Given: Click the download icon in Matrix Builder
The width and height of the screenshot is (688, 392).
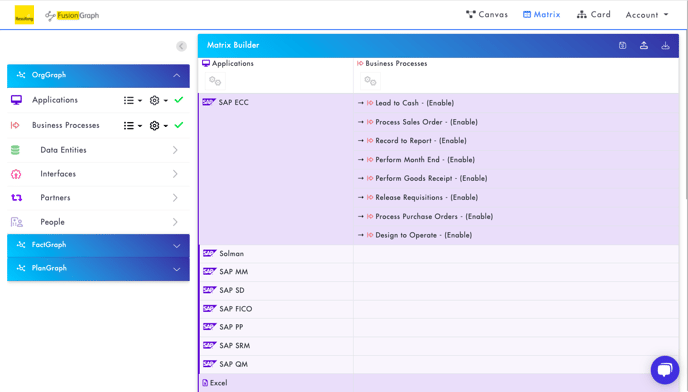Looking at the screenshot, I should click(665, 45).
